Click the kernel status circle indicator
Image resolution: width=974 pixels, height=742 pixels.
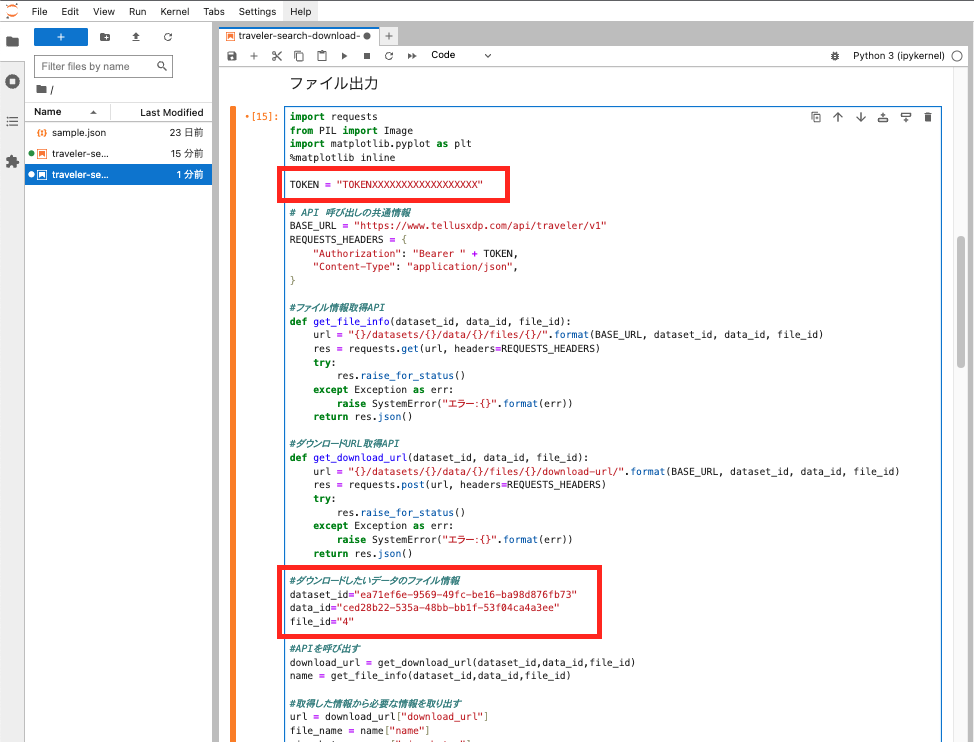pos(957,56)
